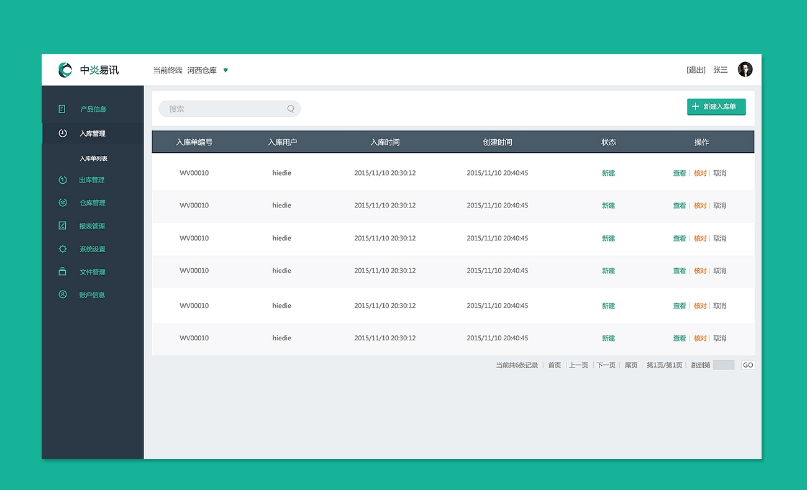Click the magnifier icon in search box
Viewport: 807px width, 490px height.
[x=291, y=109]
